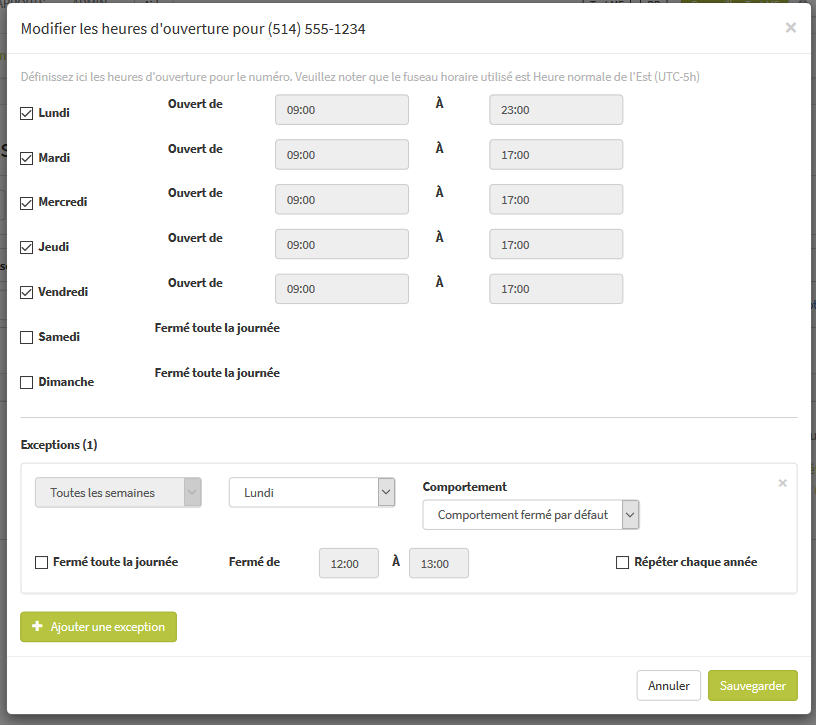Click exception end time field 13:00
Image resolution: width=816 pixels, height=725 pixels.
pyautogui.click(x=439, y=563)
